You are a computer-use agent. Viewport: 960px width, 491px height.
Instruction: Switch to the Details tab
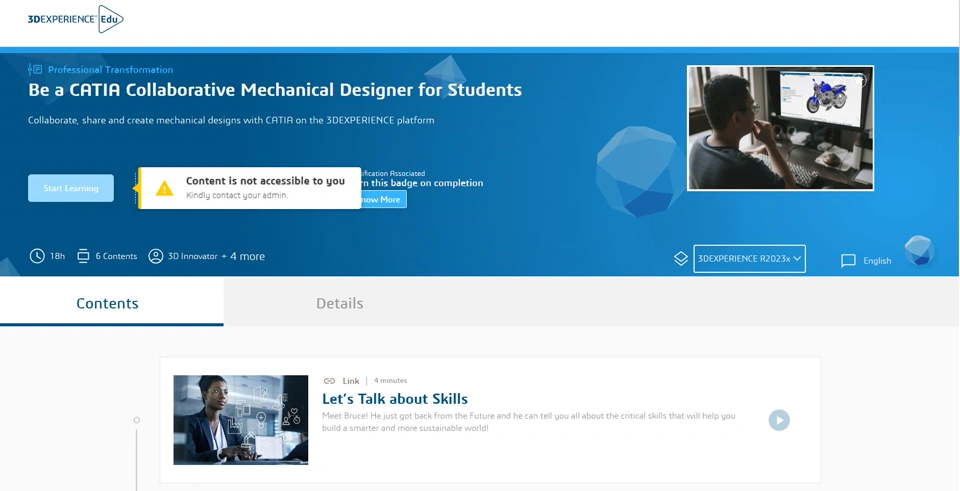(x=340, y=303)
